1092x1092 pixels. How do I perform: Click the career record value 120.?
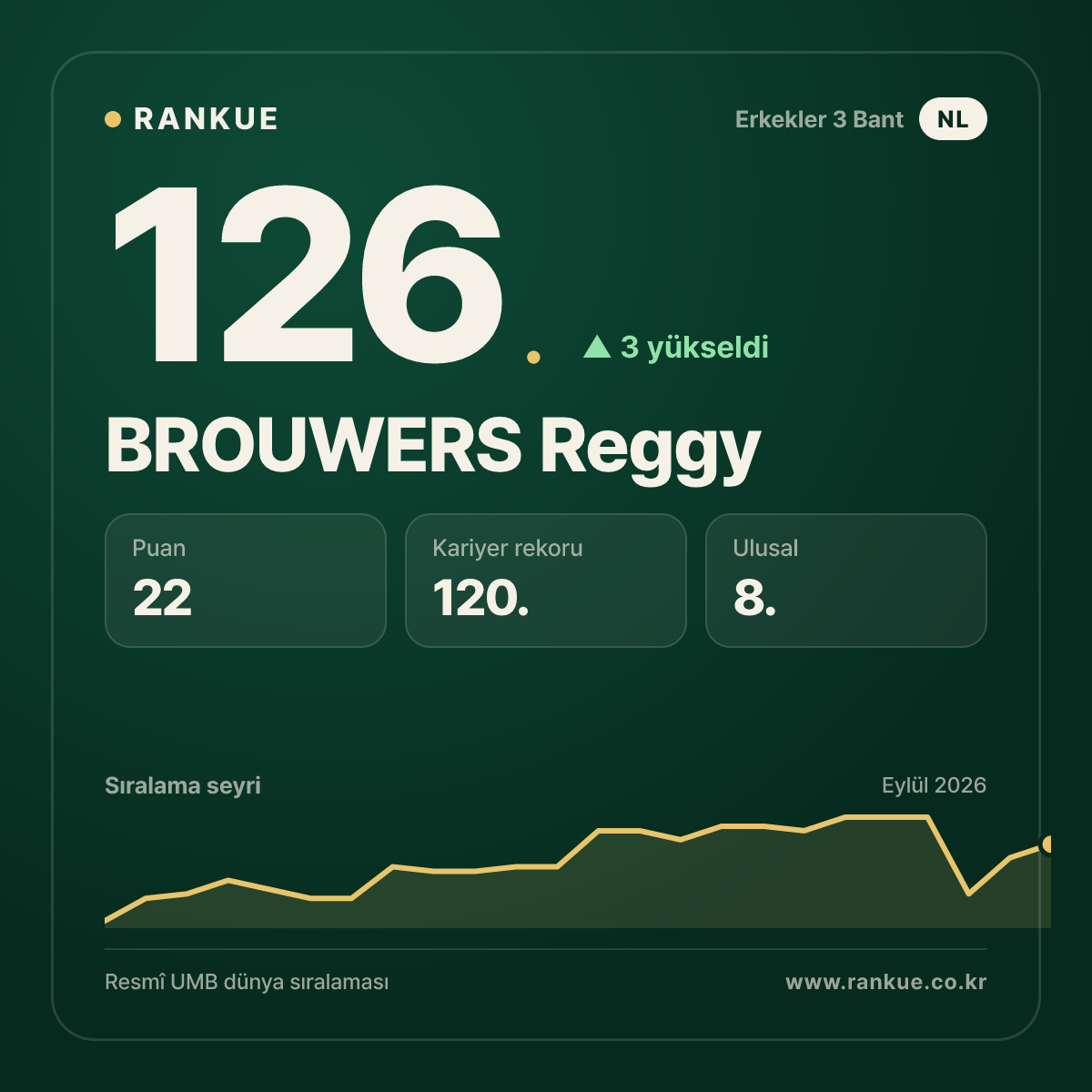tap(480, 598)
